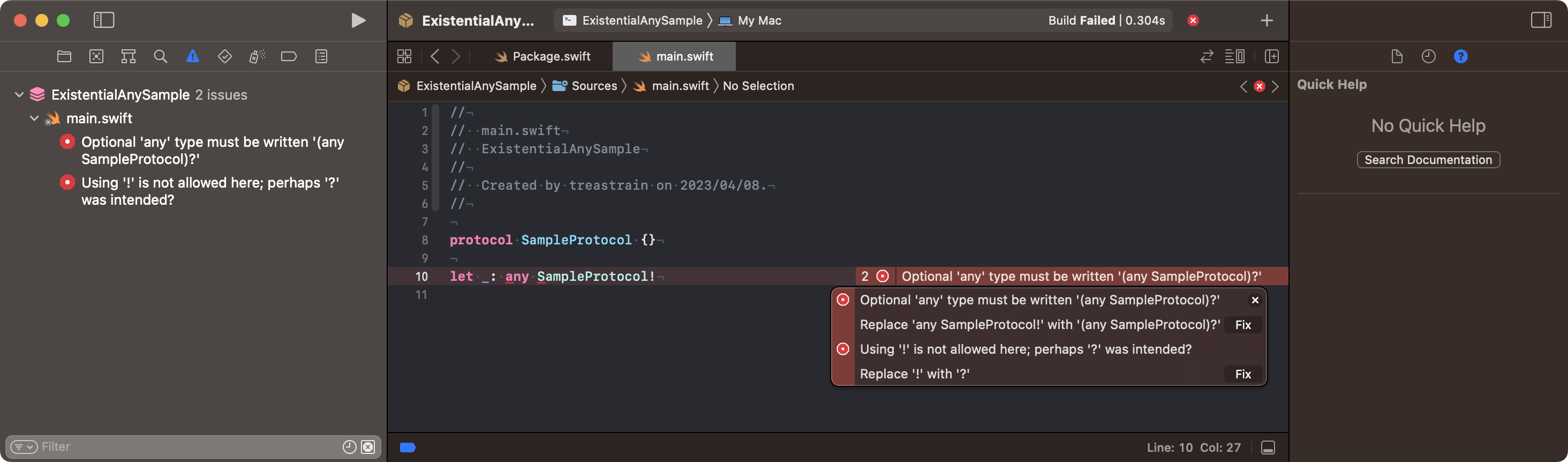This screenshot has height=462, width=1568.
Task: Open the Project navigator folder icon
Action: point(64,57)
